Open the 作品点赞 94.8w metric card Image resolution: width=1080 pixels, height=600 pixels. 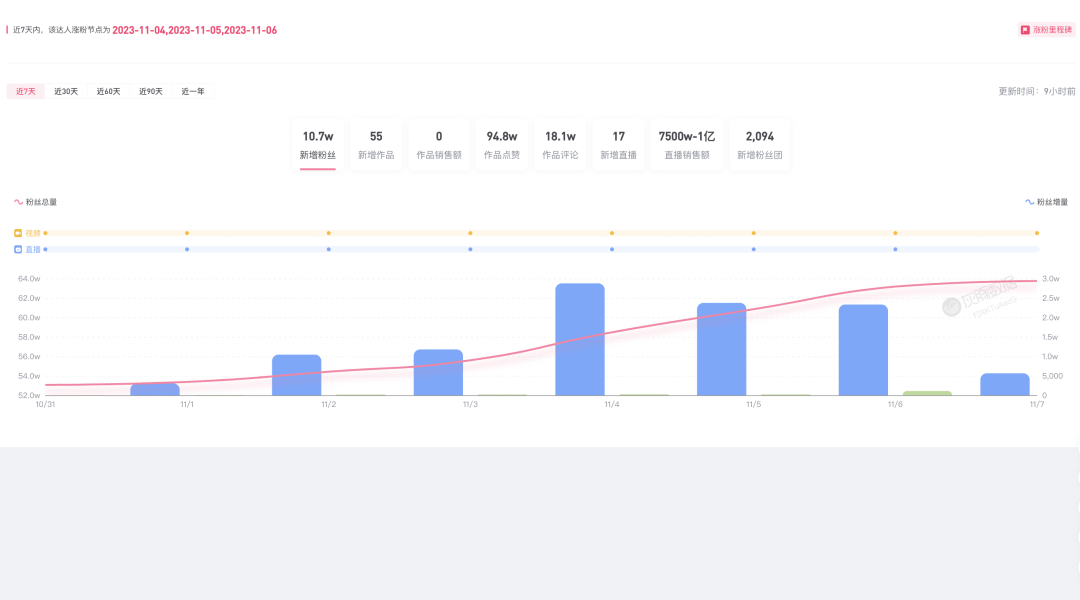(x=502, y=145)
